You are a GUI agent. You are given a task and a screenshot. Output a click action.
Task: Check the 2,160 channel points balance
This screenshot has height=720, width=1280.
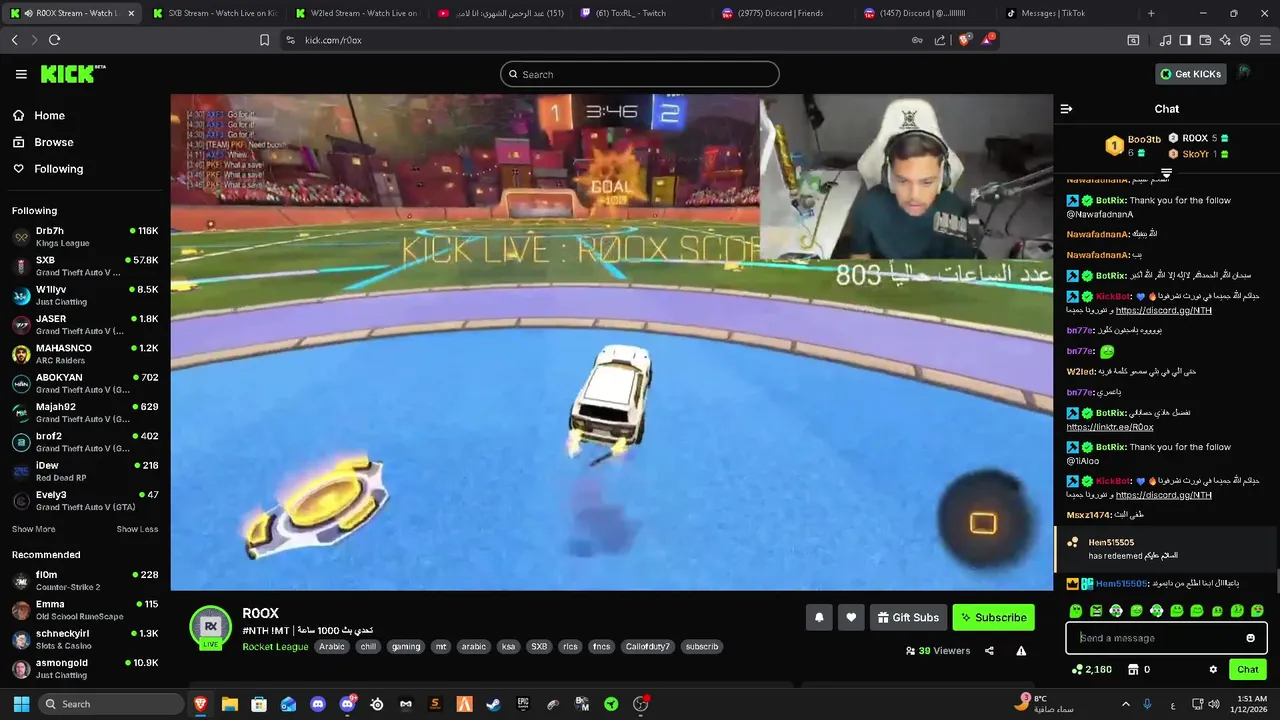pos(1092,670)
